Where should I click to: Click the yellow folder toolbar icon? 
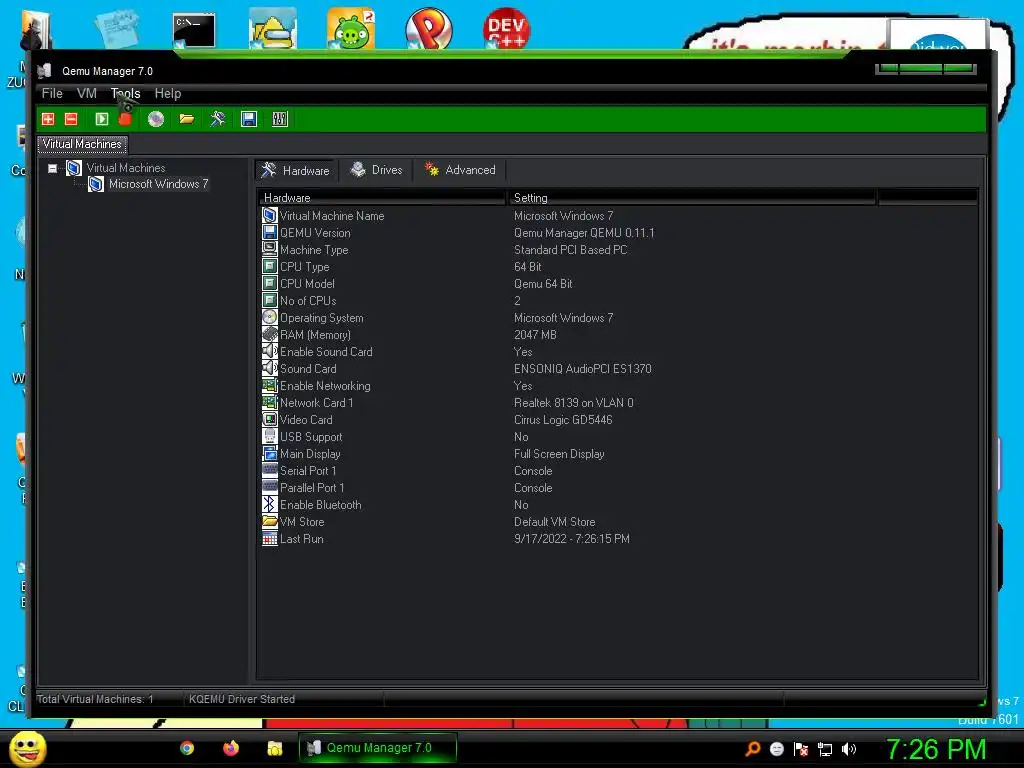(x=187, y=119)
